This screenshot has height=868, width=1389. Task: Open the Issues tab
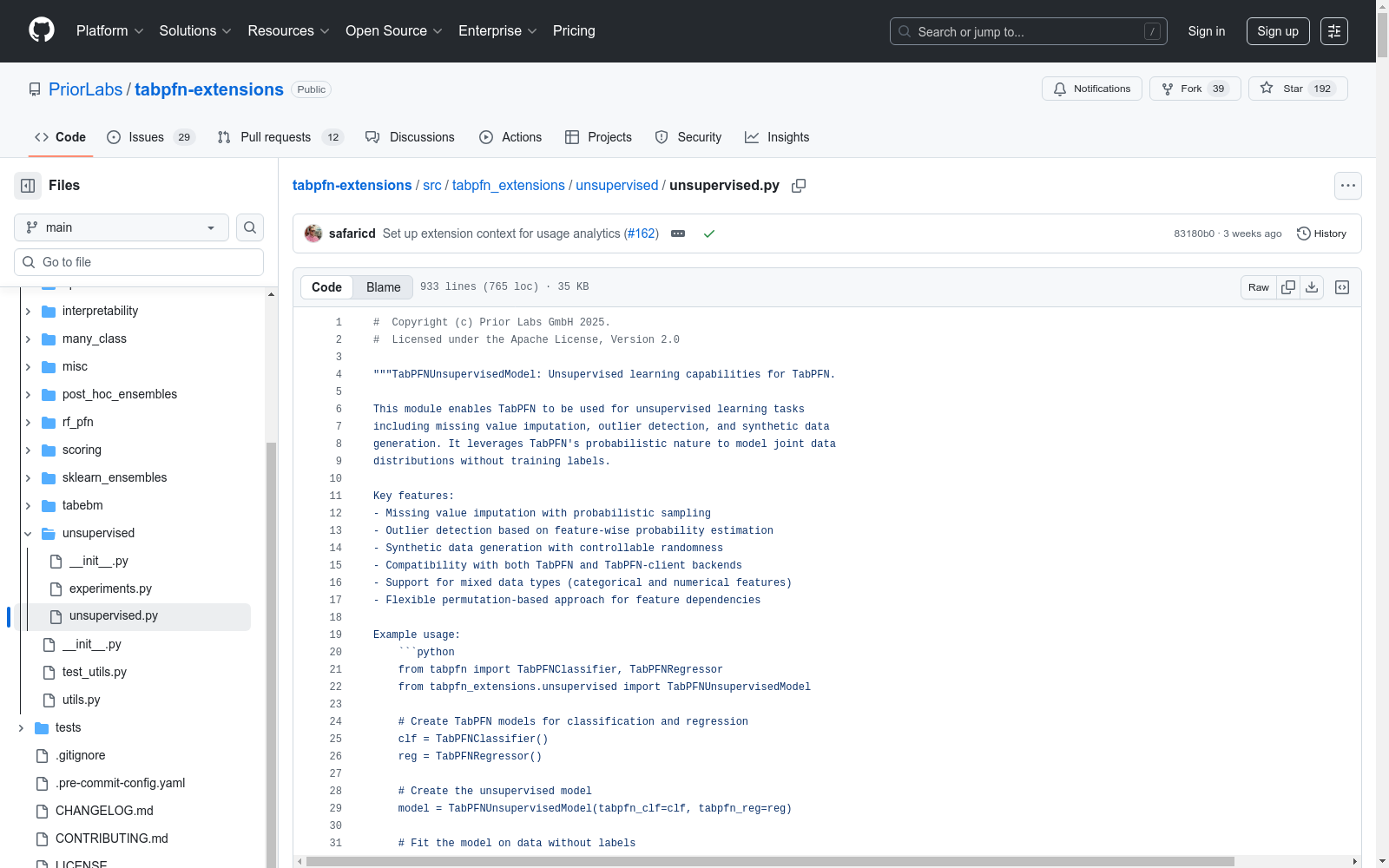point(150,137)
